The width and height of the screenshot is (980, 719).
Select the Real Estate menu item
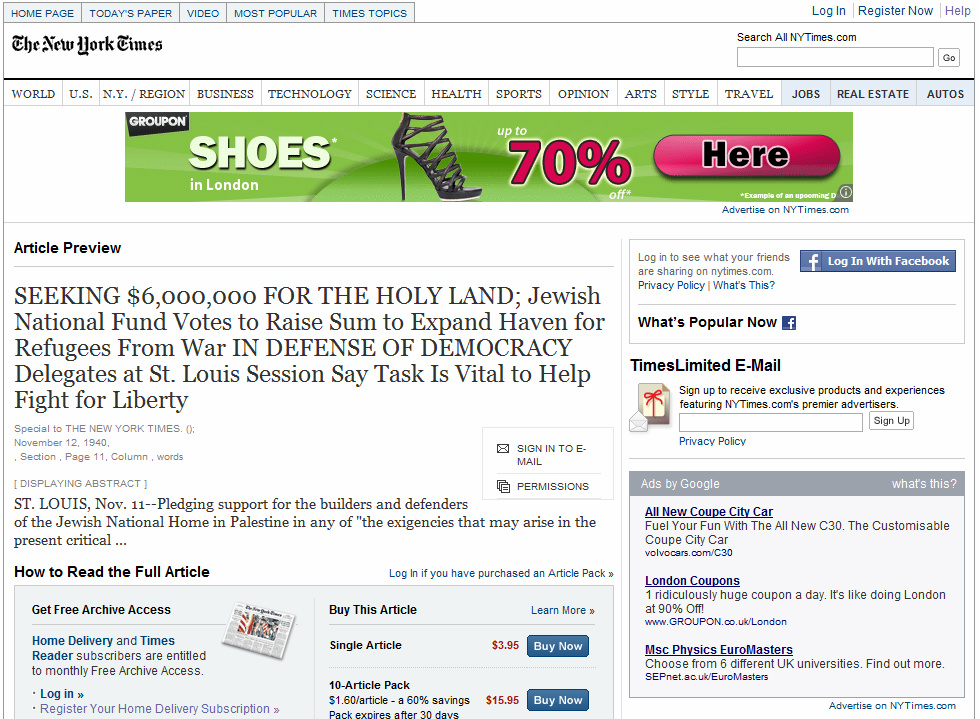click(x=872, y=94)
